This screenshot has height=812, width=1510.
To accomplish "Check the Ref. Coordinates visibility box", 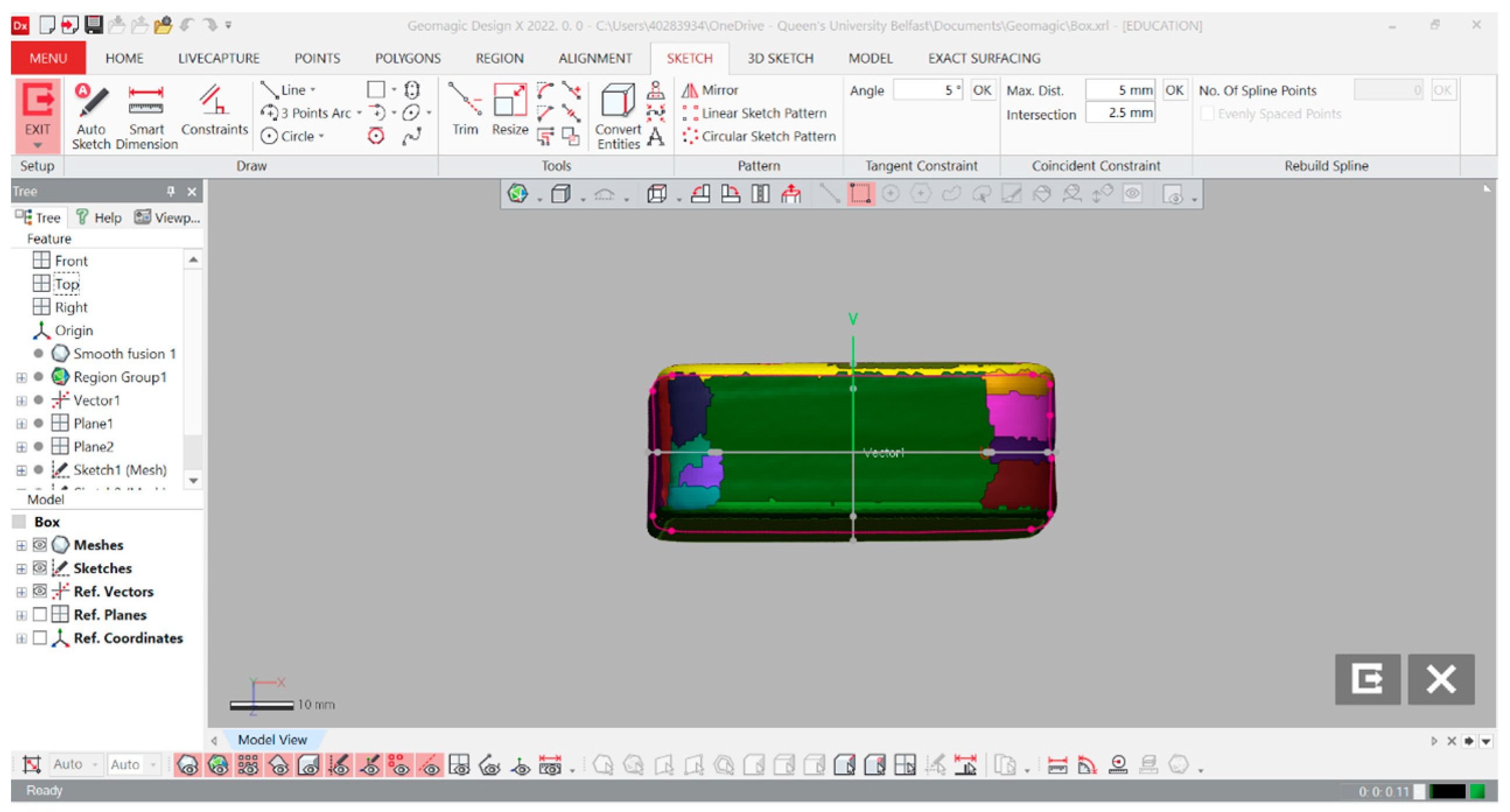I will pyautogui.click(x=39, y=638).
